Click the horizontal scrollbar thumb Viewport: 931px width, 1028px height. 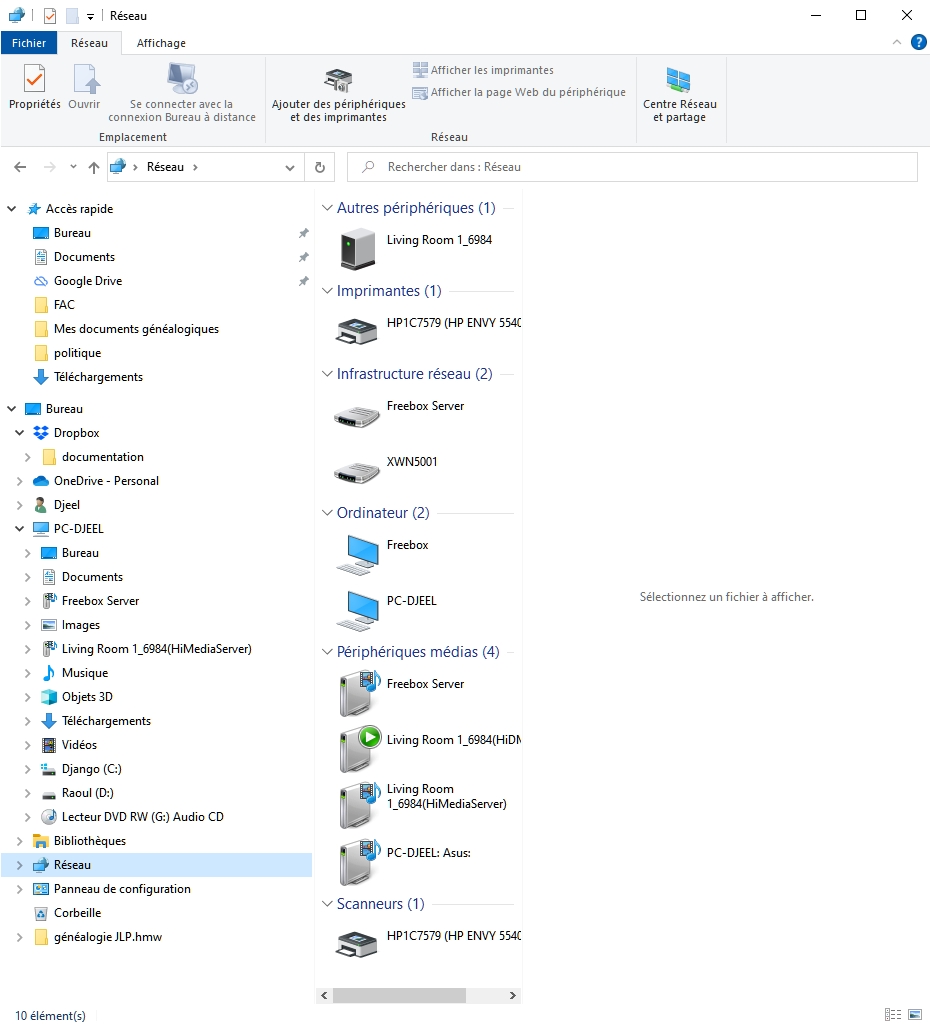pyautogui.click(x=399, y=995)
